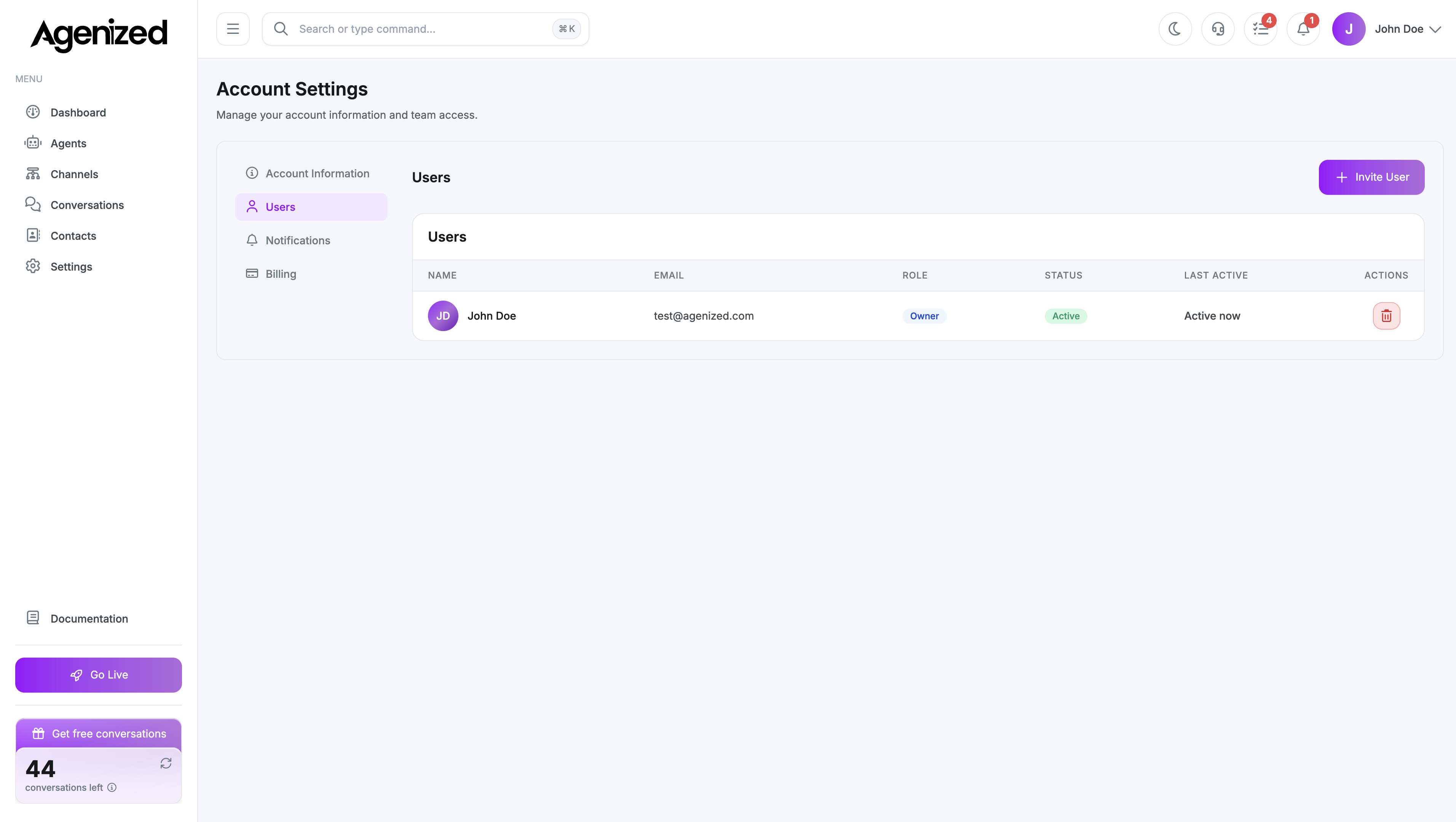Refresh the conversations left counter

(166, 763)
